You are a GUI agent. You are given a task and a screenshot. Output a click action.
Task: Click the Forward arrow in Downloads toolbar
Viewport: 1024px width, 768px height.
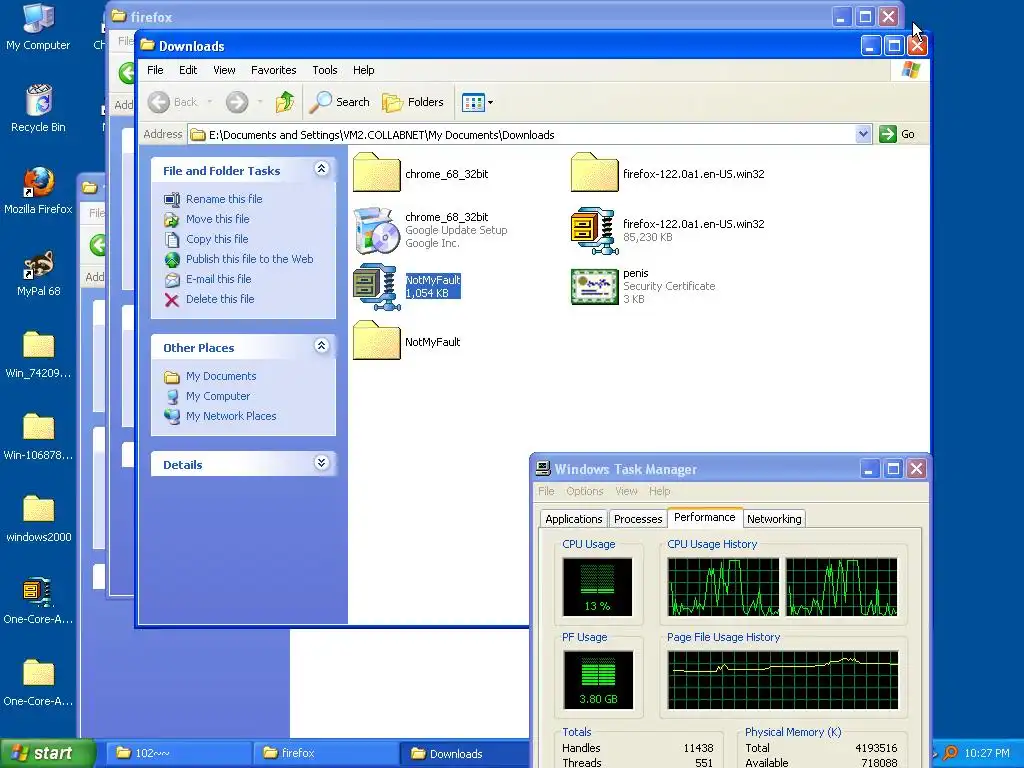pos(237,102)
